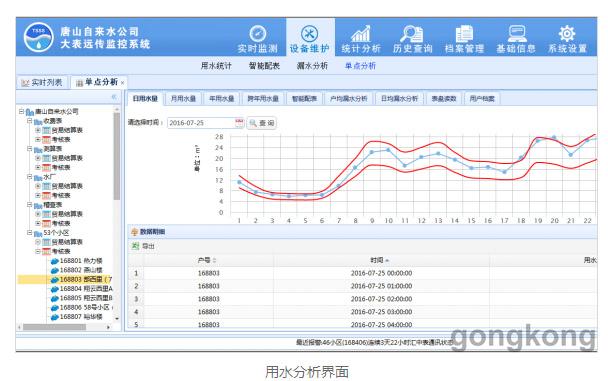Screen dimensions: 608x381
Task: Open the 基础信息 computer icon
Action: click(x=516, y=34)
